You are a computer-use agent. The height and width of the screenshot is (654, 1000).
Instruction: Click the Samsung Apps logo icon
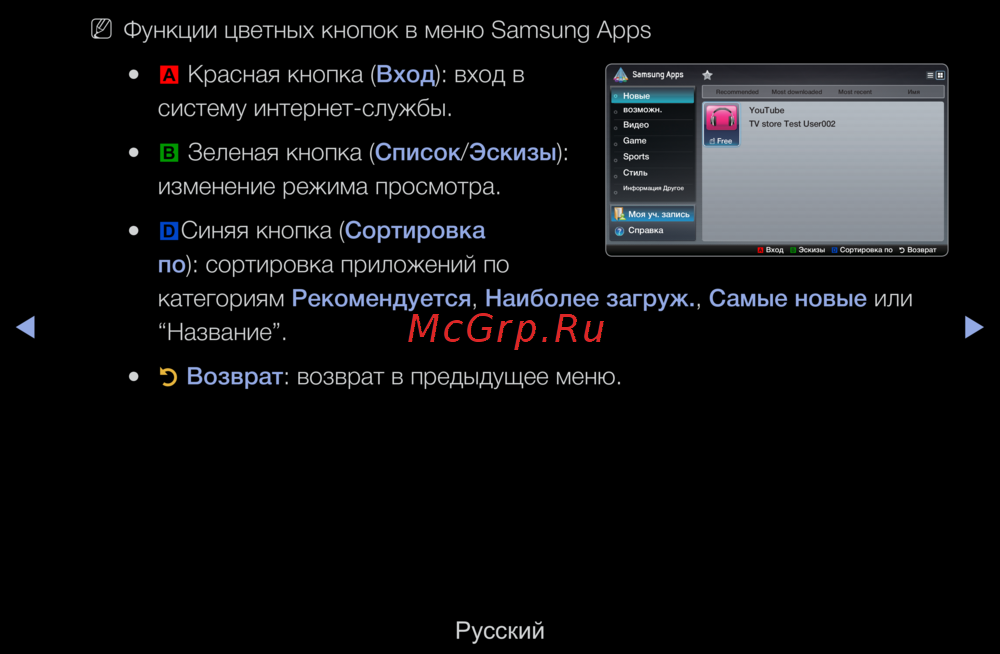[620, 75]
